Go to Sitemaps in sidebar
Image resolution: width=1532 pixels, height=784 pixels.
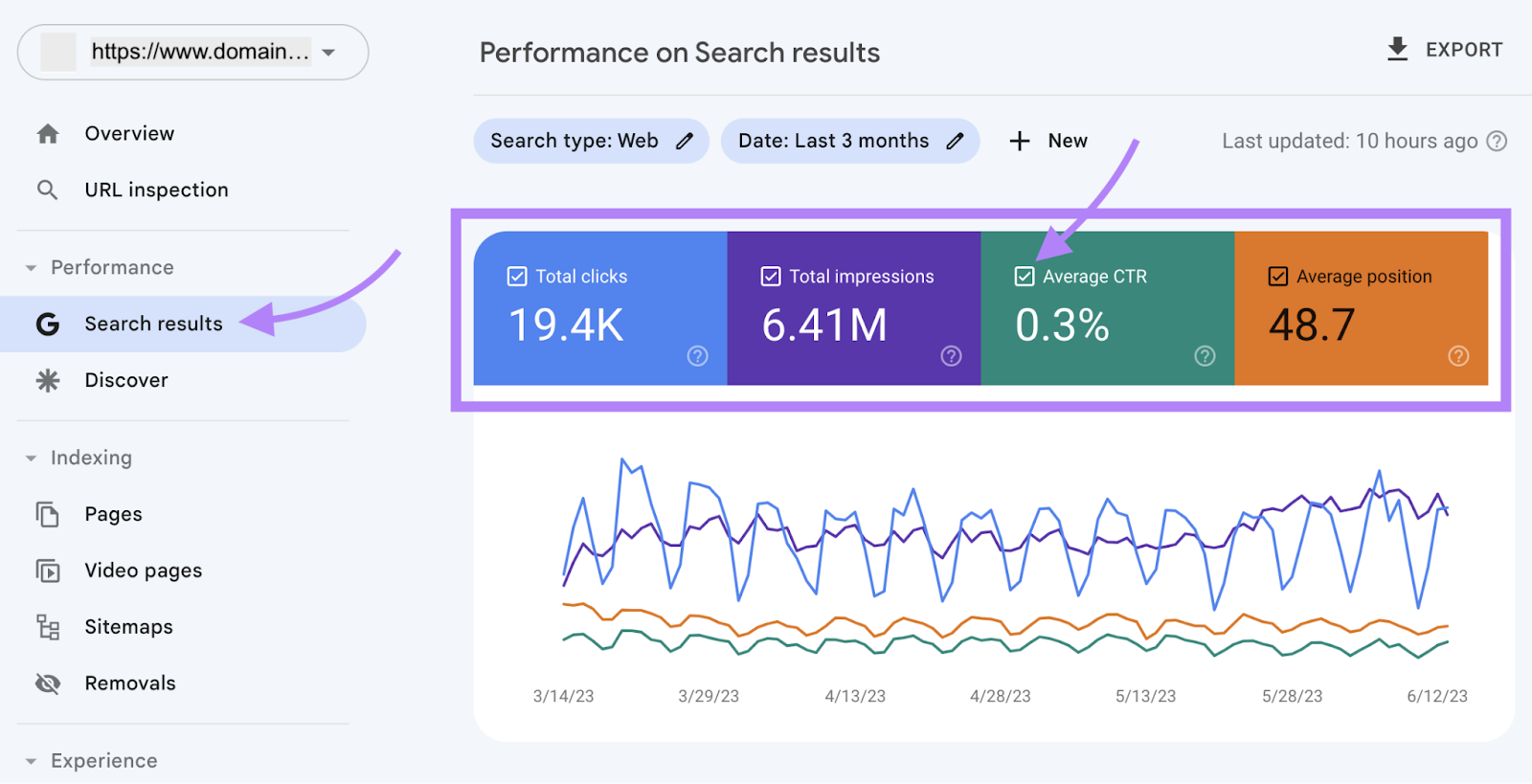coord(128,627)
